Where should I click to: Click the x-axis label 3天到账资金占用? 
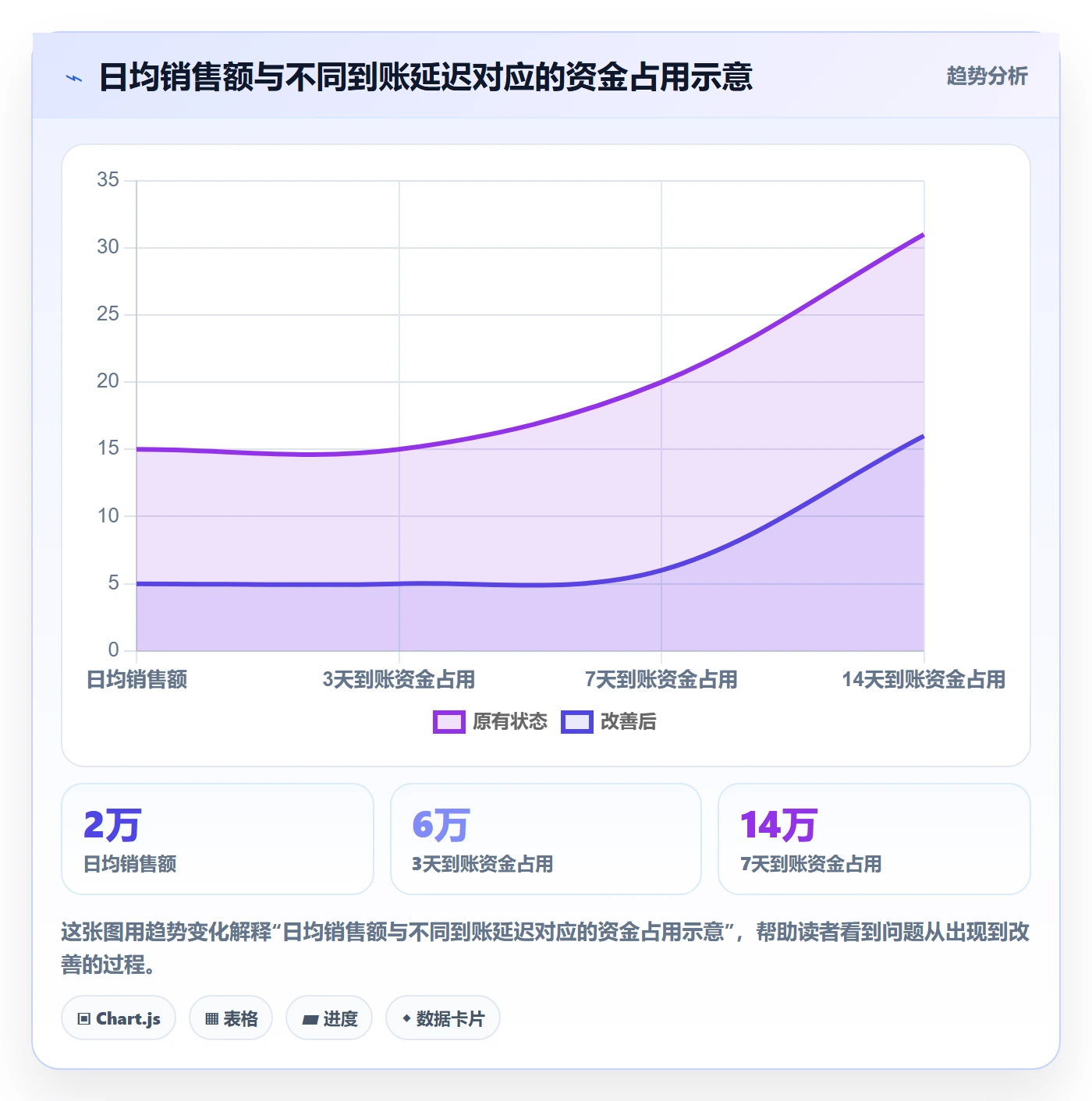click(399, 680)
